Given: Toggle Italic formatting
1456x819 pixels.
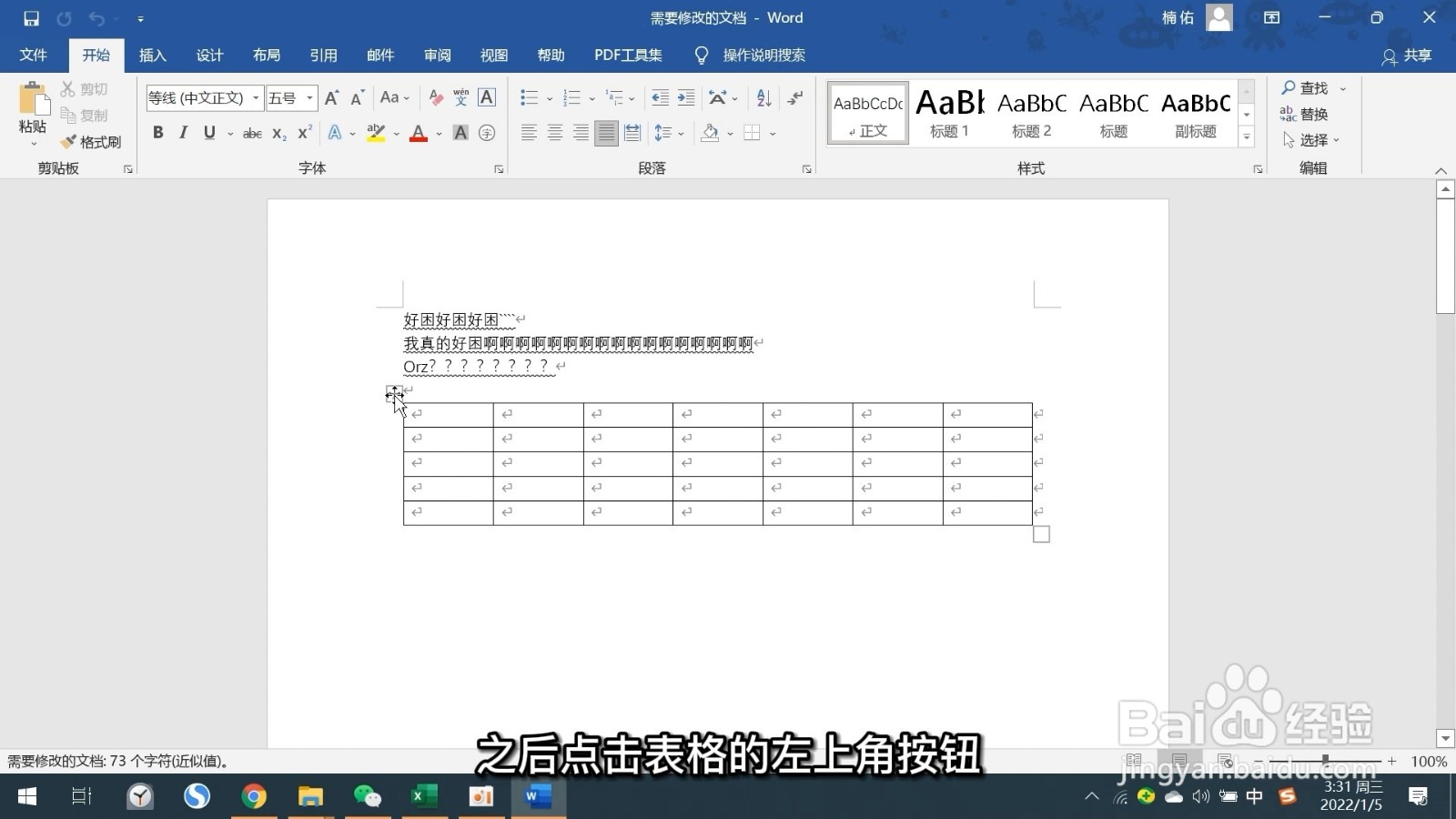Looking at the screenshot, I should [183, 133].
